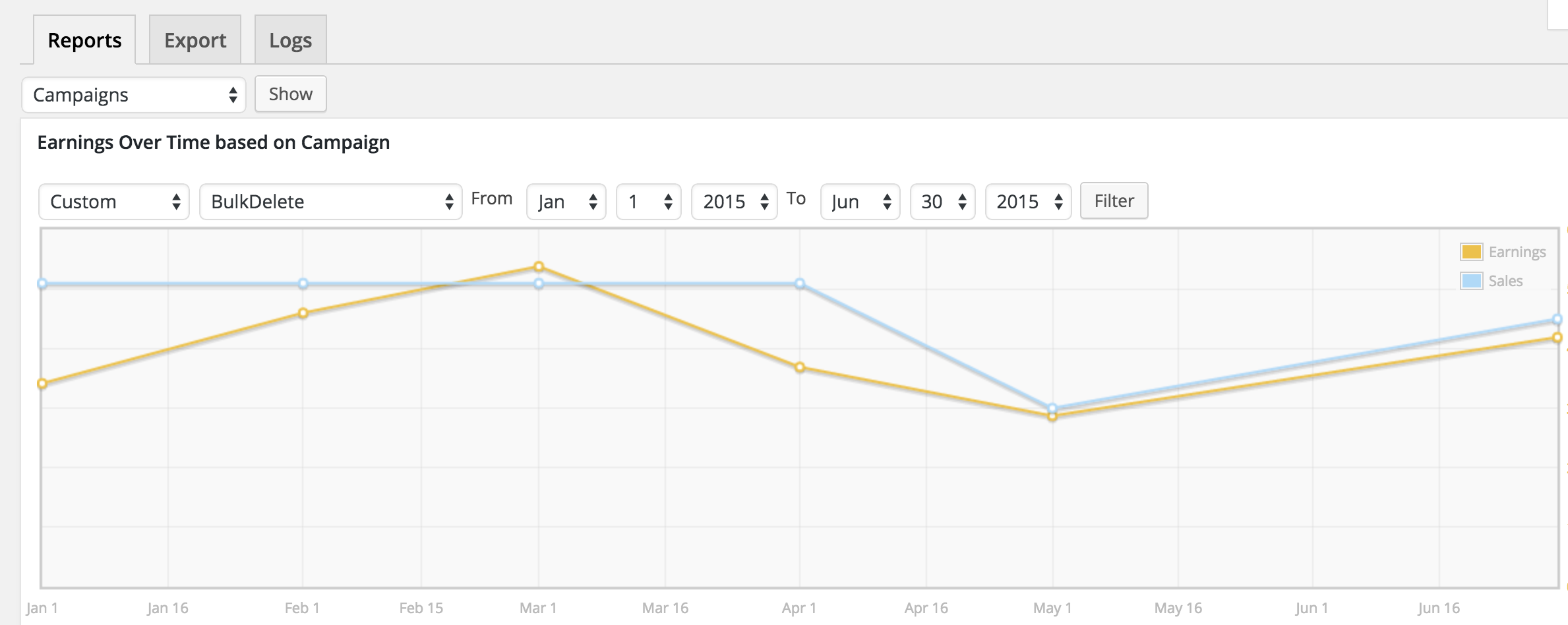This screenshot has width=1568, height=625.
Task: Open the From month Jan dropdown
Action: [x=566, y=202]
